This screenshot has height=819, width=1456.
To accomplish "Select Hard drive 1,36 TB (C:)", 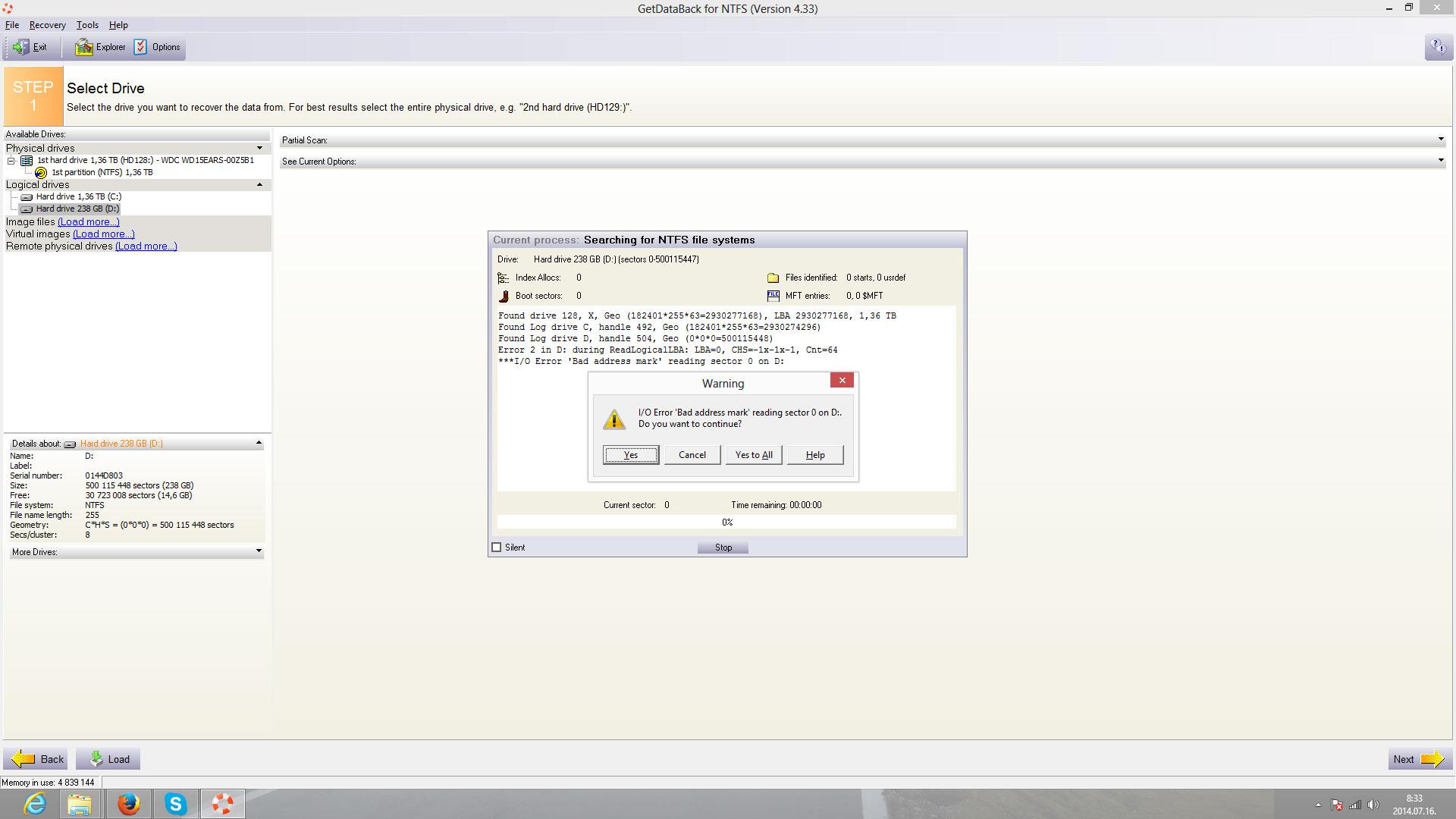I will click(78, 196).
